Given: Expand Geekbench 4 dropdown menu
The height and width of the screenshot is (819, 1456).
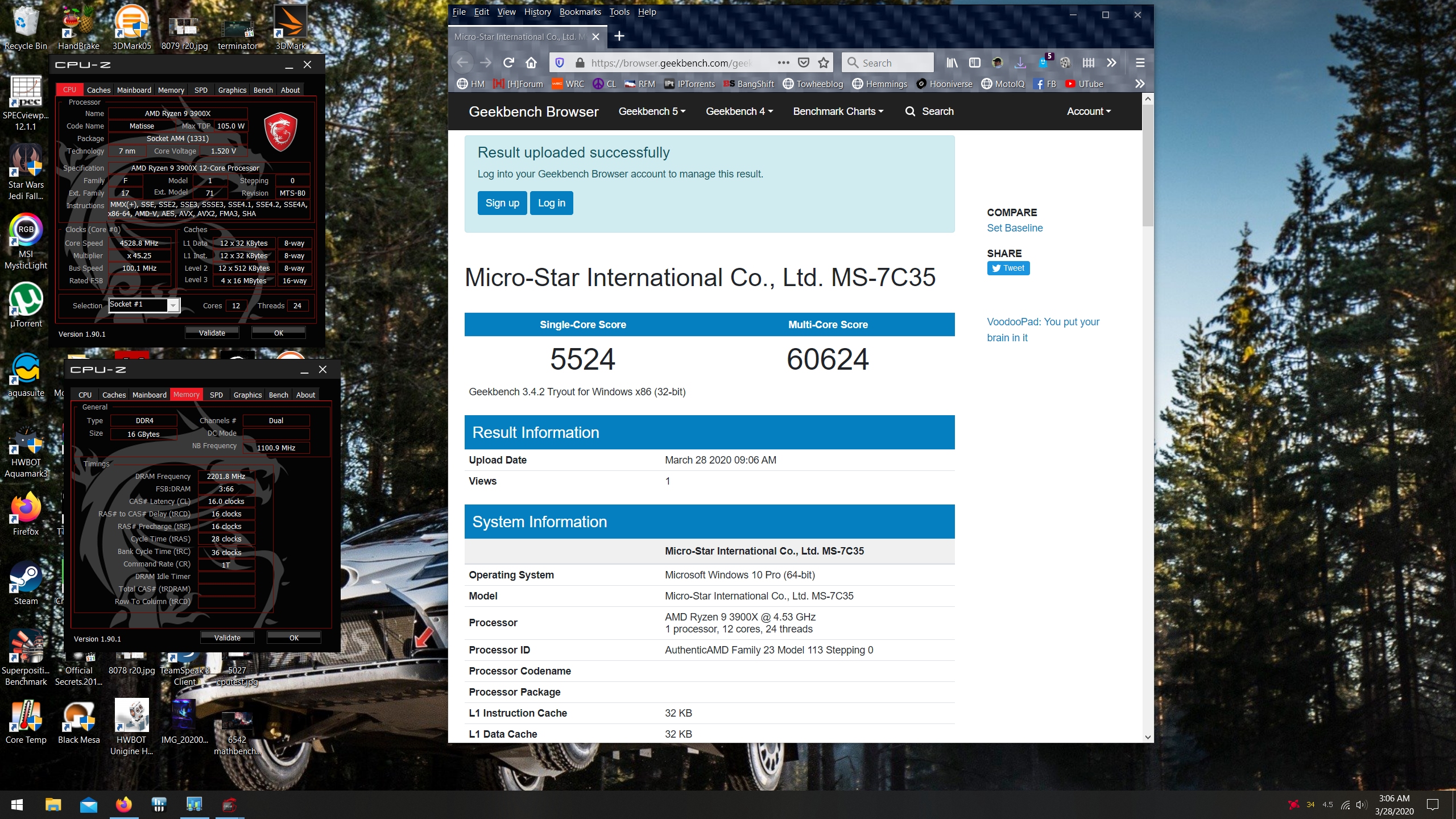Looking at the screenshot, I should 739,111.
